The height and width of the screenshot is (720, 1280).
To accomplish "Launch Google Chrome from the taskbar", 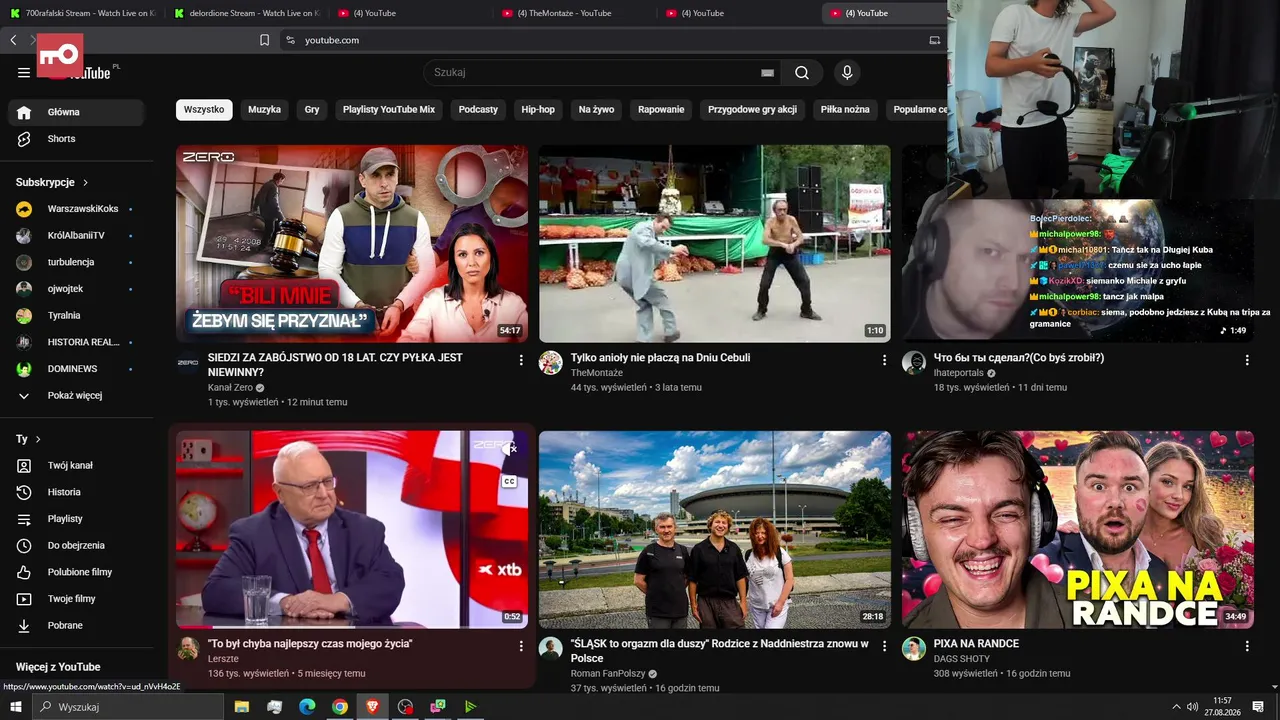I will pyautogui.click(x=340, y=707).
